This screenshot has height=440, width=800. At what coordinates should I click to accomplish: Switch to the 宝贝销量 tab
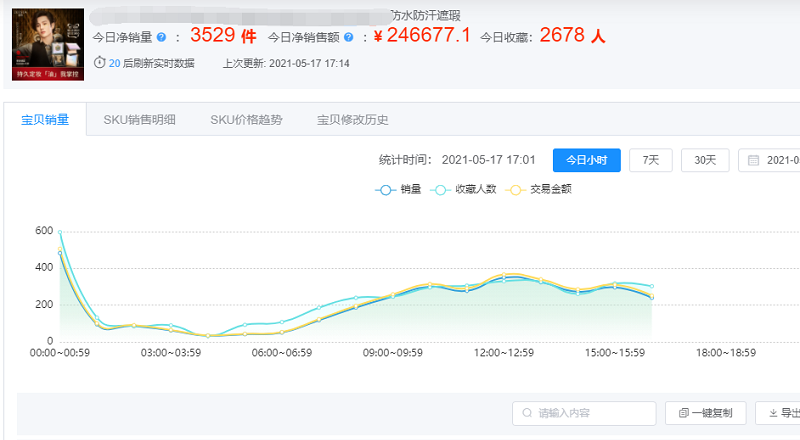pos(45,120)
